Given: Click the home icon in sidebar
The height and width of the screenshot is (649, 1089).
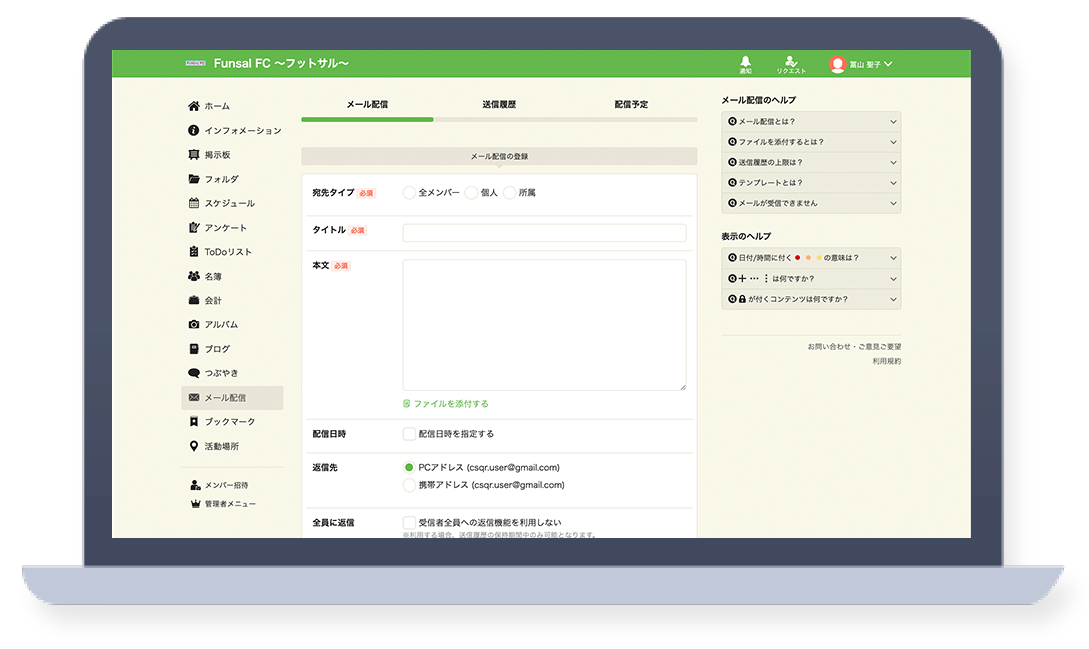Looking at the screenshot, I should pyautogui.click(x=194, y=106).
